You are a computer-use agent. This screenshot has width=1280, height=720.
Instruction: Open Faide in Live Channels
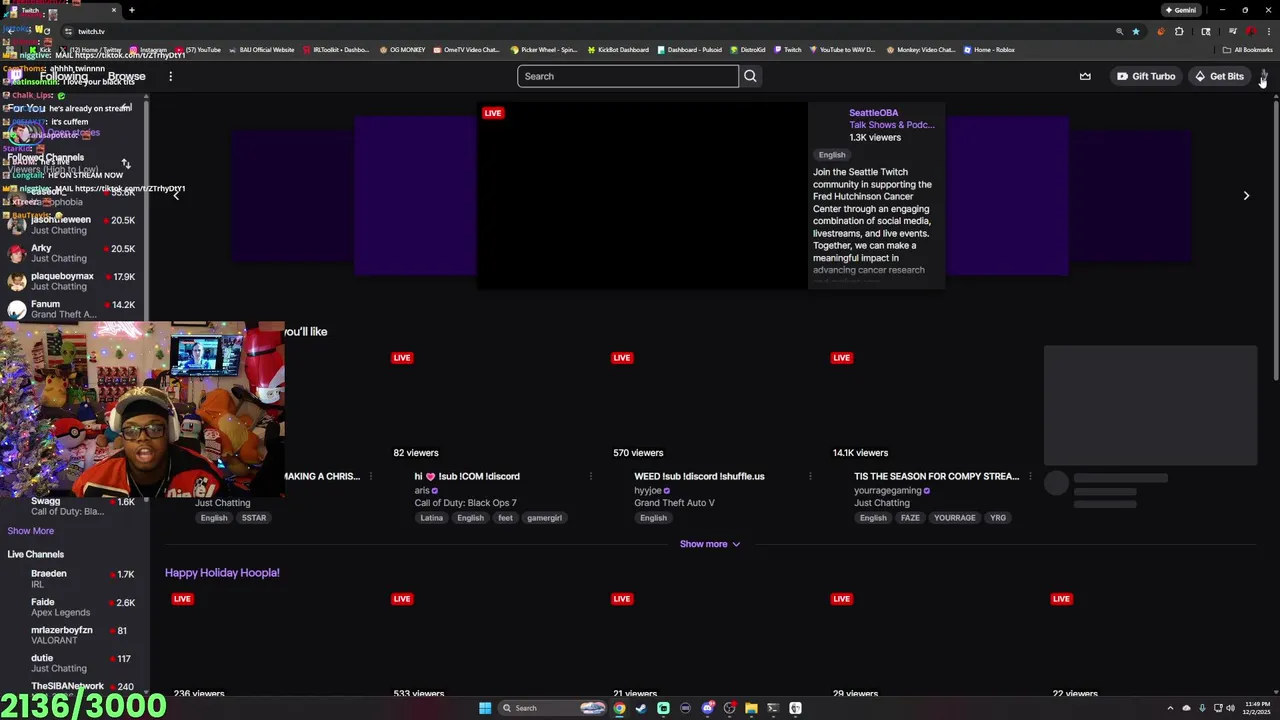click(x=75, y=607)
